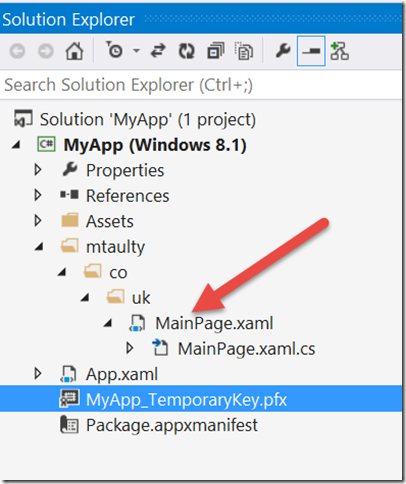406x484 pixels.
Task: Click Sync with Active Document icon
Action: (158, 51)
